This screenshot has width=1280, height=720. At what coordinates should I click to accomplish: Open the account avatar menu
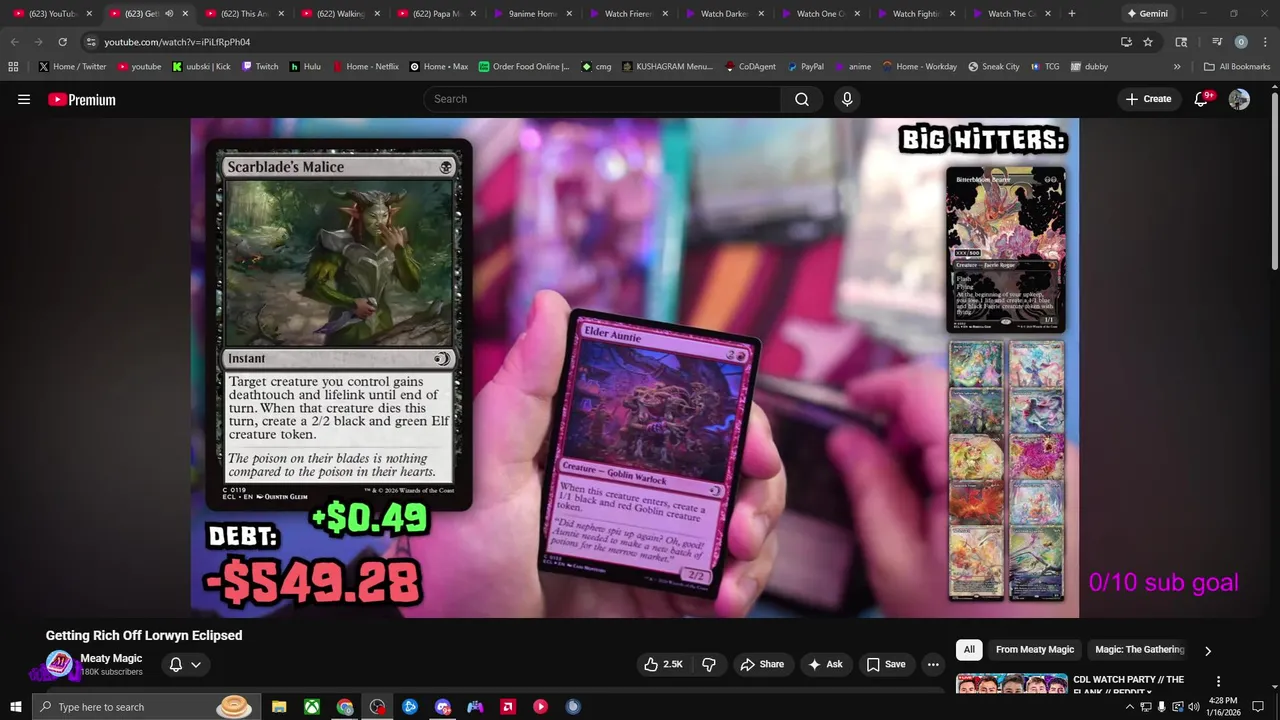(x=1239, y=99)
